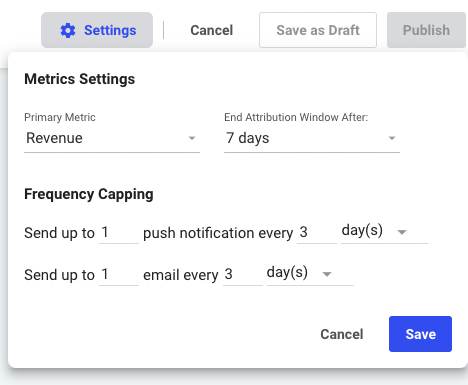Click push notification unit dropdown arrow
Viewport: 468px width, 385px height.
point(402,232)
